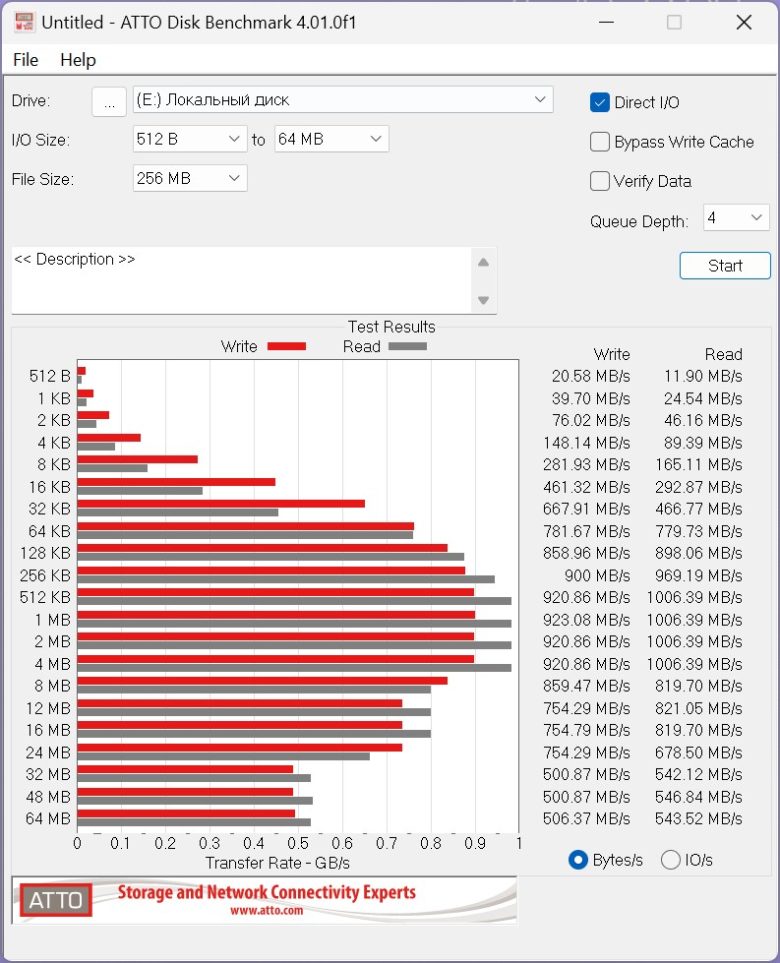Viewport: 780px width, 963px height.
Task: Start the benchmark with Start button
Action: click(x=725, y=266)
